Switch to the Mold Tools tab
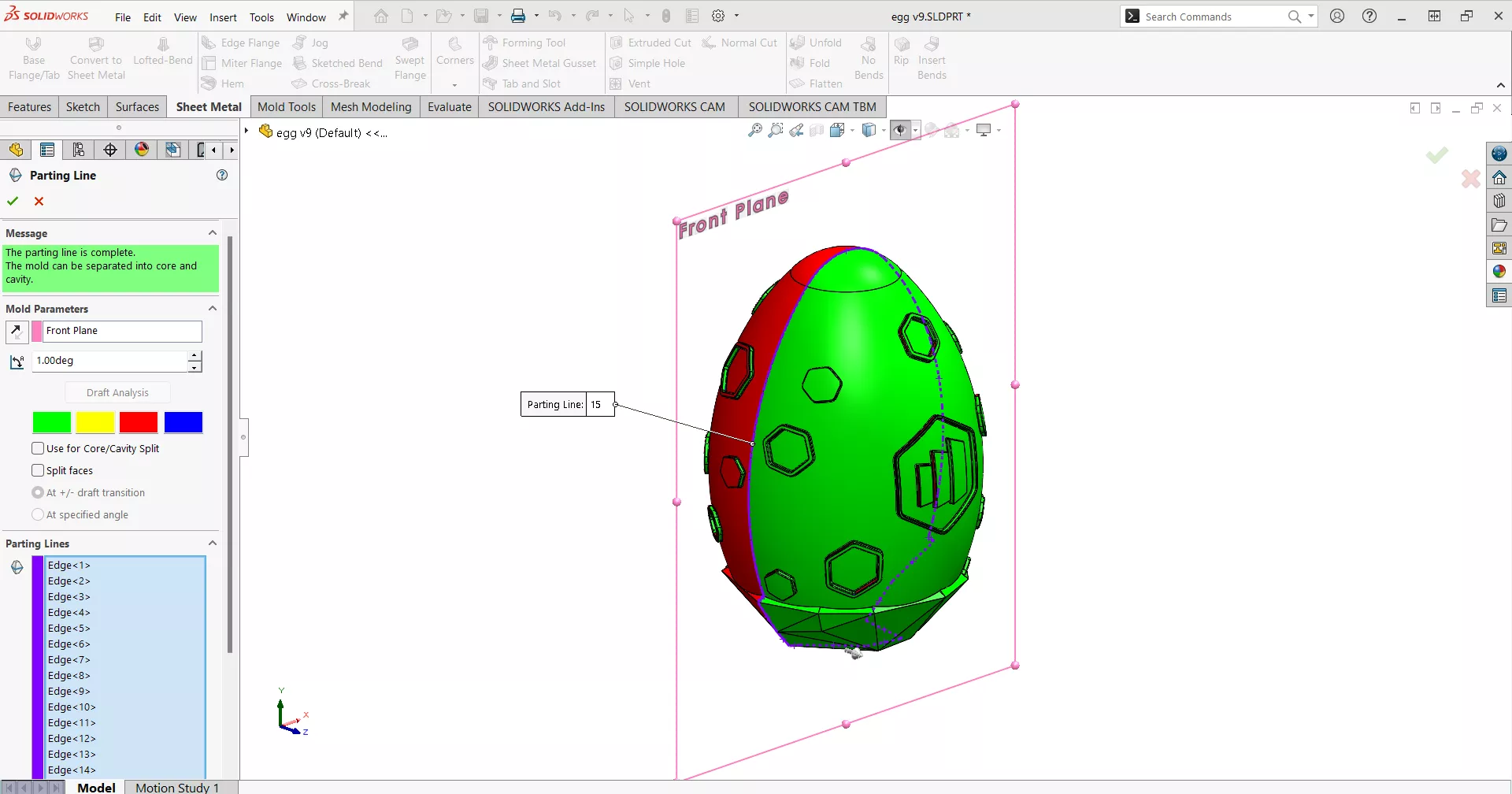The width and height of the screenshot is (1512, 794). click(286, 106)
